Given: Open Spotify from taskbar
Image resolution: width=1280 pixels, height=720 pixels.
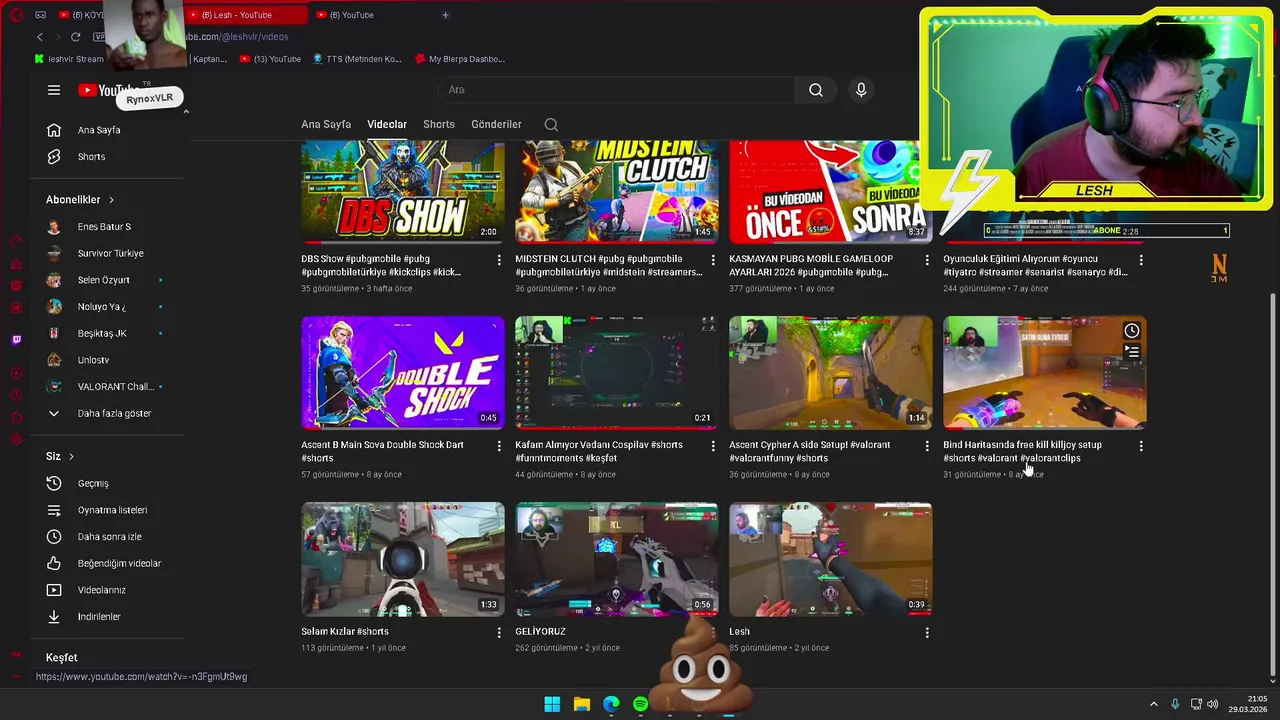Looking at the screenshot, I should point(640,704).
